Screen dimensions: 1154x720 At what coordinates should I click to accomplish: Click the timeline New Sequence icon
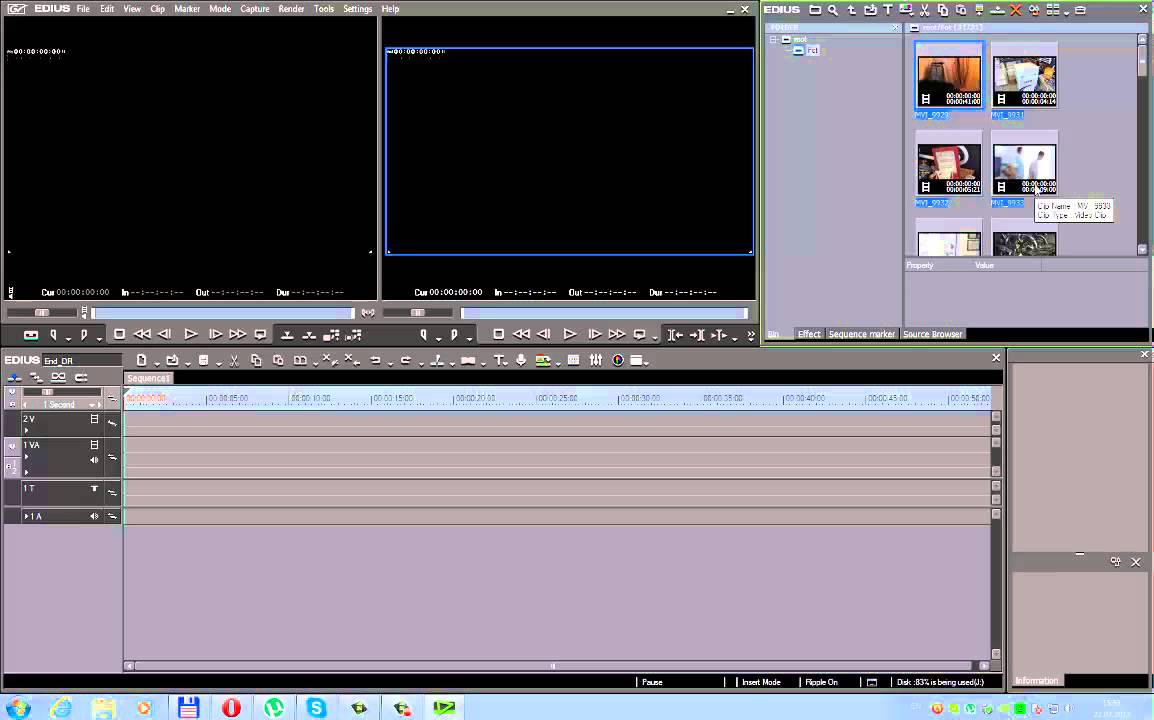(141, 360)
